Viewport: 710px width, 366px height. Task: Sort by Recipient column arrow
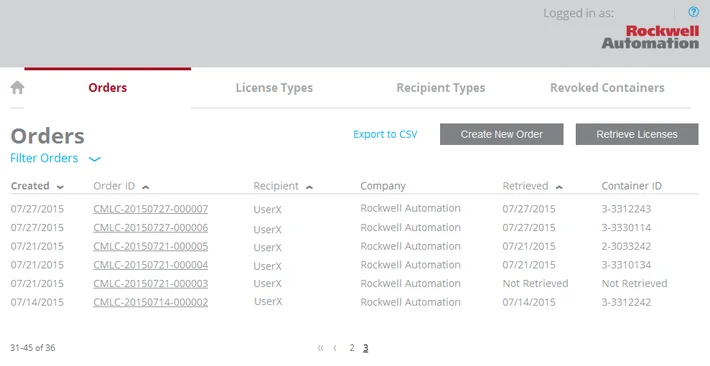tap(309, 187)
